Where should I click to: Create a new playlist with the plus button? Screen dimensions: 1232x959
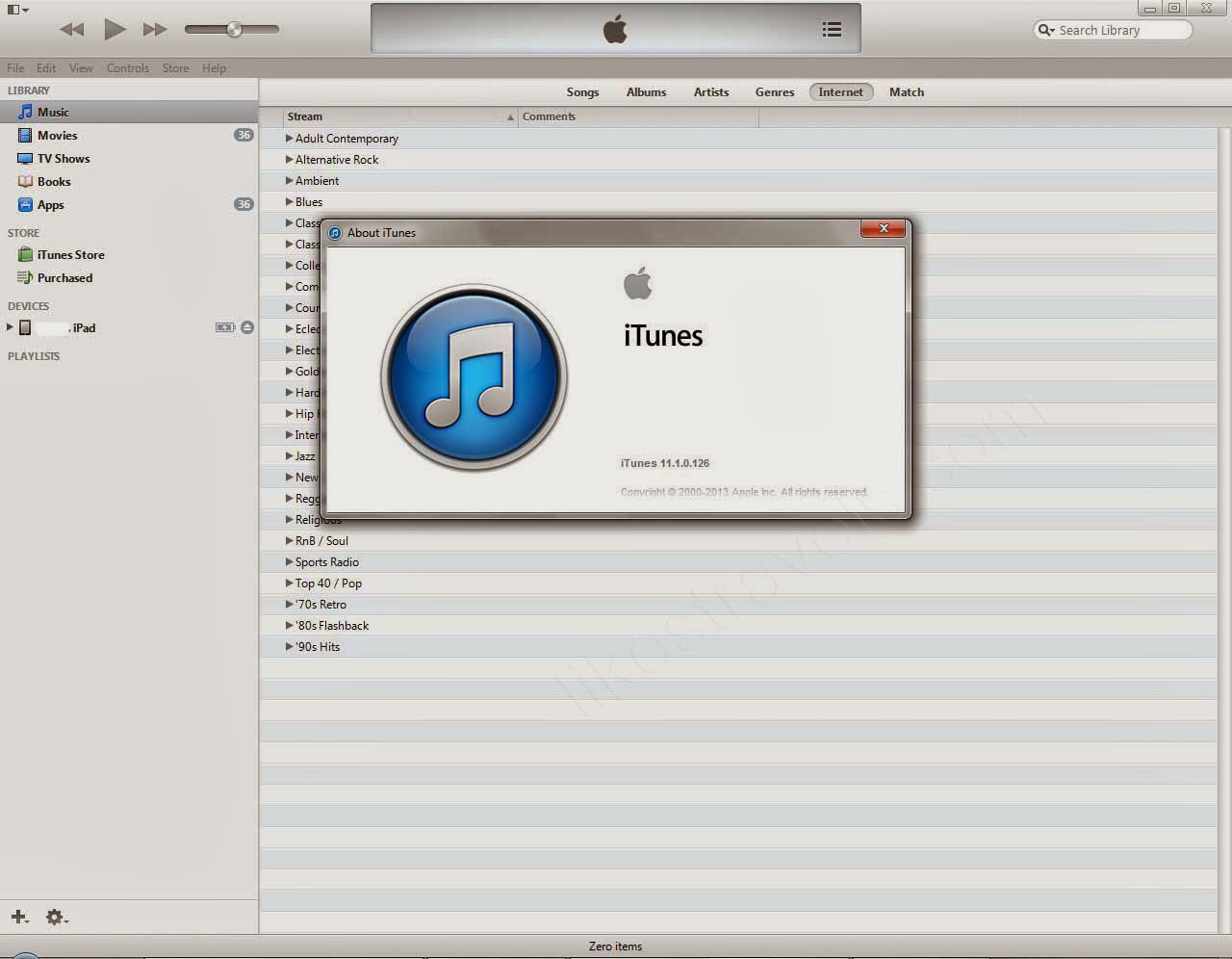(x=17, y=917)
